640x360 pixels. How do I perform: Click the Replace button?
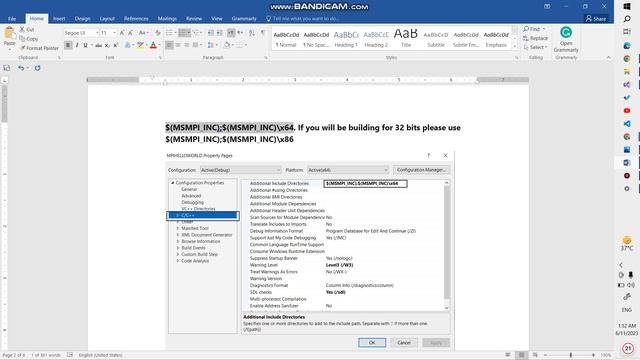535,38
